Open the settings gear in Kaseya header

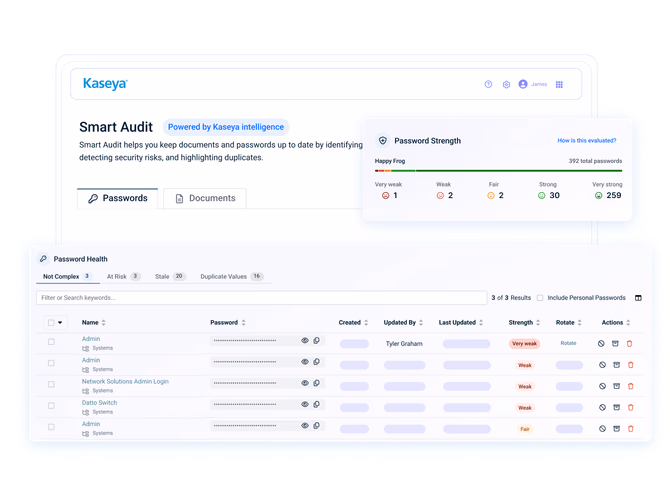click(x=506, y=84)
